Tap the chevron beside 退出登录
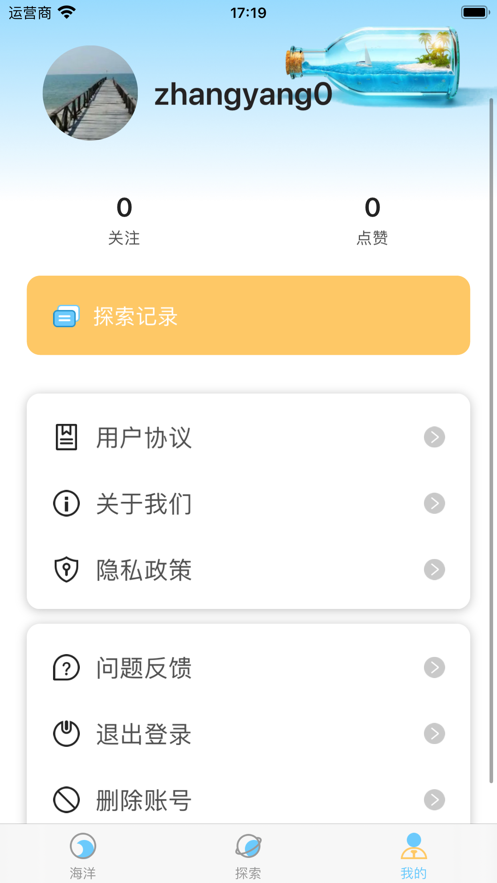 tap(435, 734)
